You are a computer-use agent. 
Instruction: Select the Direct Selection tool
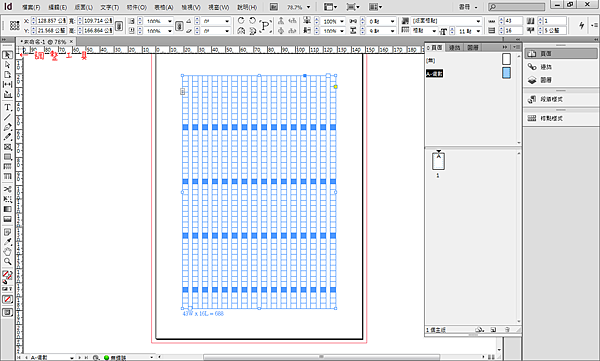click(7, 65)
